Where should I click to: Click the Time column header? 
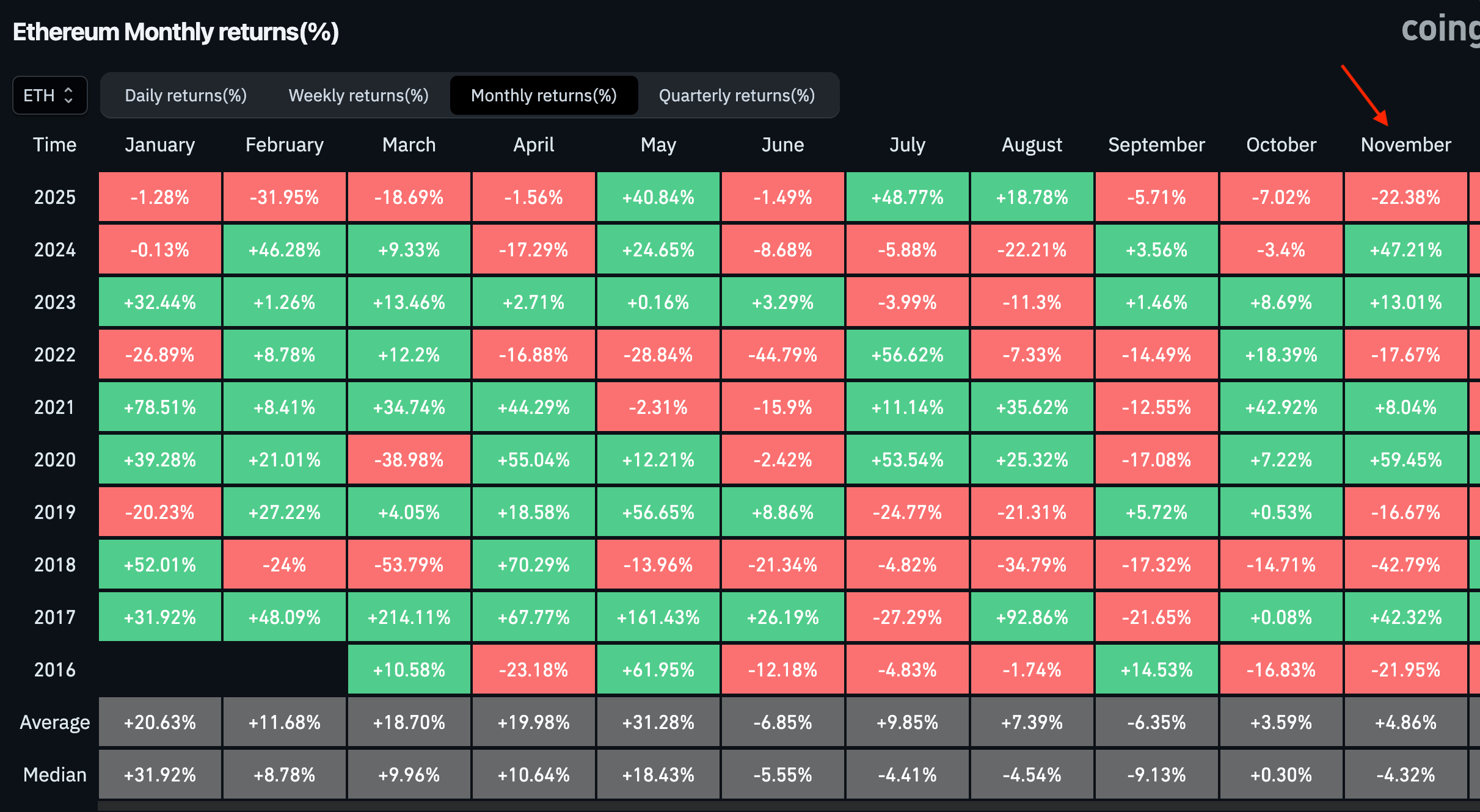pyautogui.click(x=54, y=145)
